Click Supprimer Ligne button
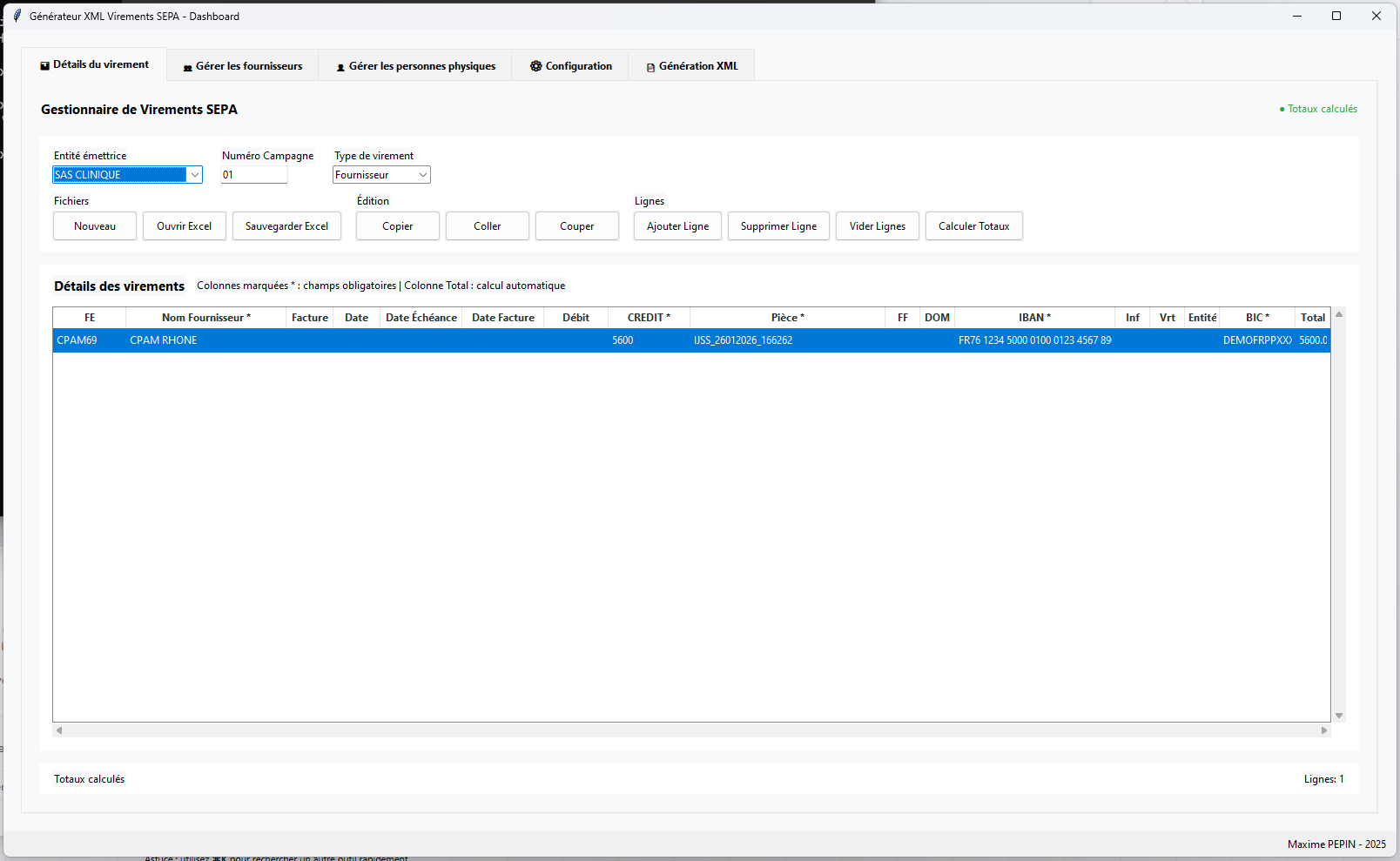This screenshot has height=861, width=1400. coord(778,226)
